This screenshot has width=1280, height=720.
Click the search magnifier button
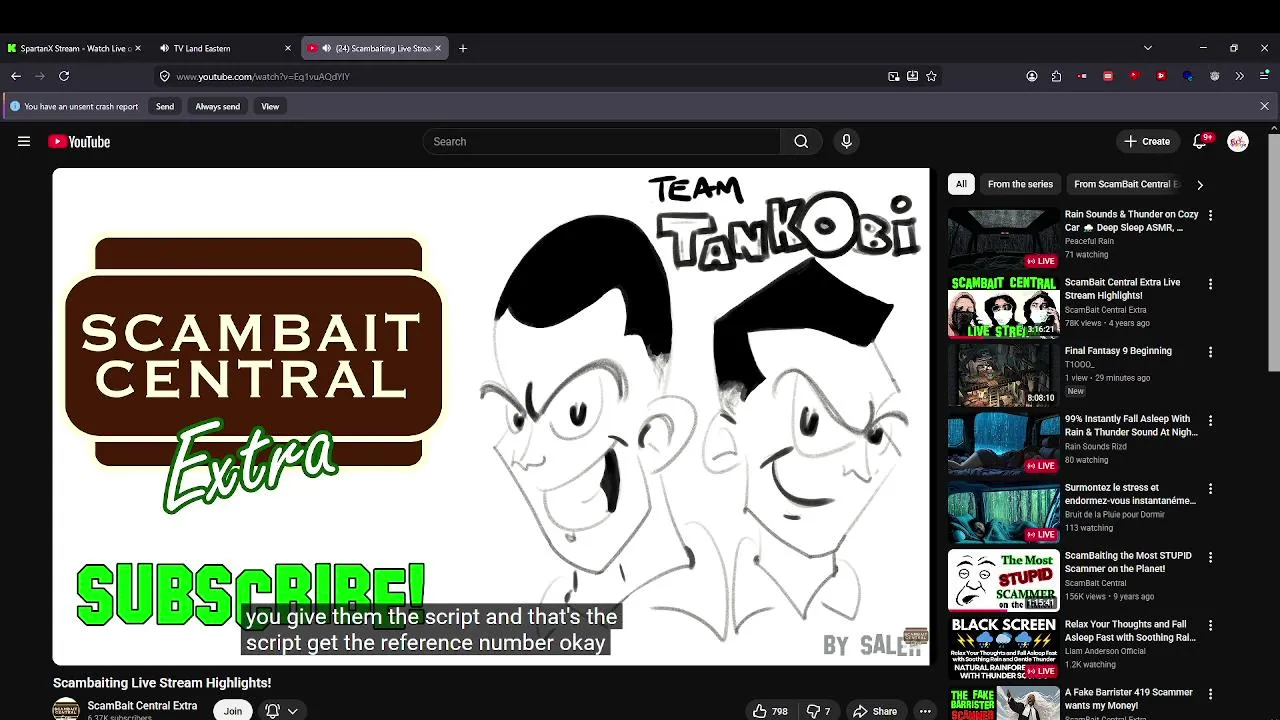click(x=801, y=142)
